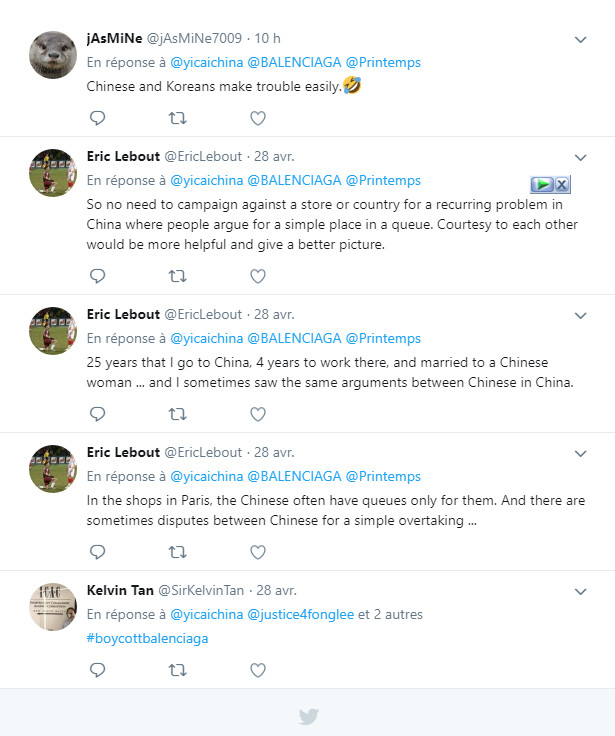Screen dimensions: 615x736
Task: Retweet Kelvin Tan's #boycottbalenciaga tweet
Action: coord(177,670)
